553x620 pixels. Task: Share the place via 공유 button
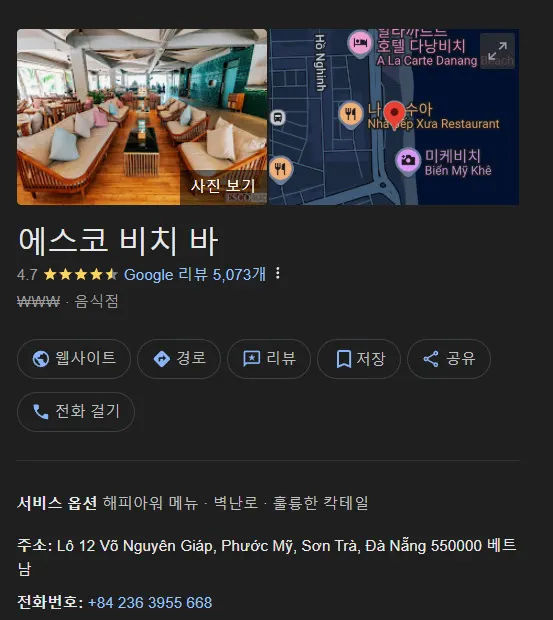tap(449, 359)
